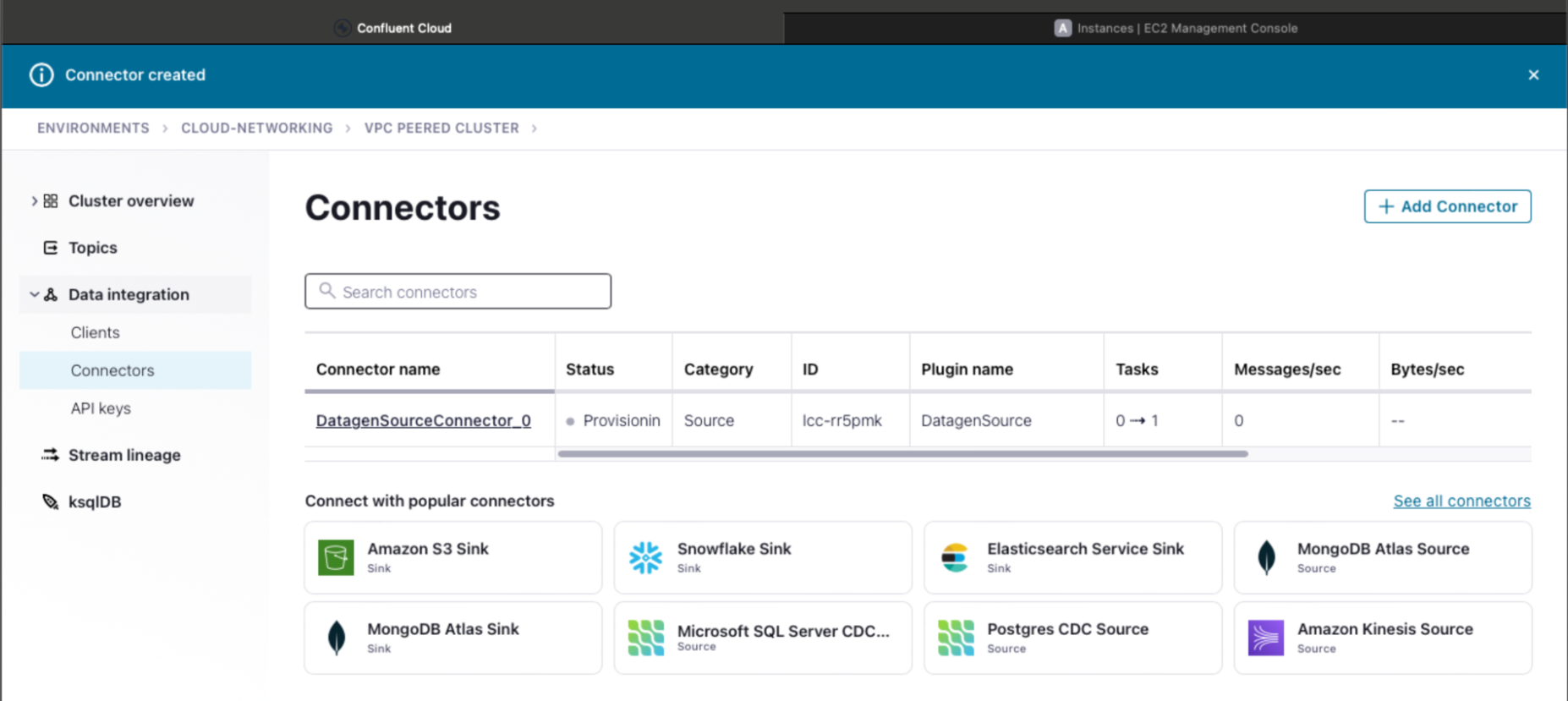
Task: Go to VPC PEERED CLUSTER breadcrumb
Action: [x=441, y=128]
